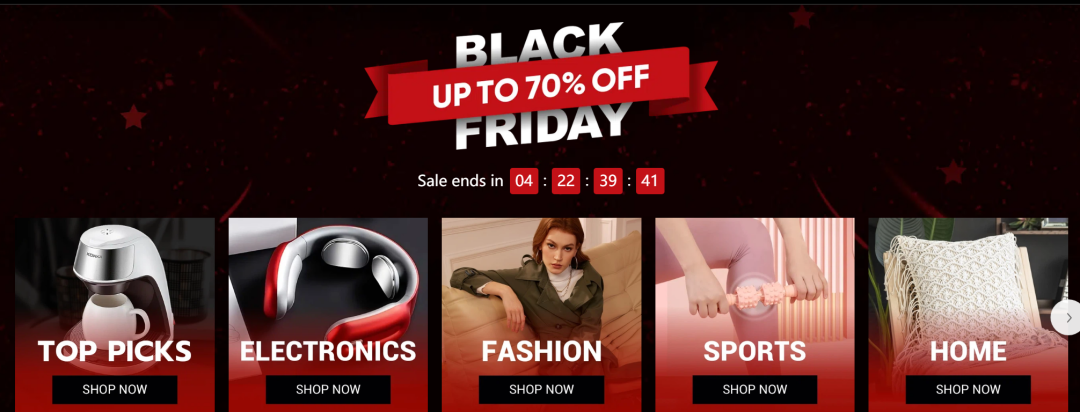Screen dimensions: 1080x412
Task: Select the HOME category title
Action: [x=968, y=351]
